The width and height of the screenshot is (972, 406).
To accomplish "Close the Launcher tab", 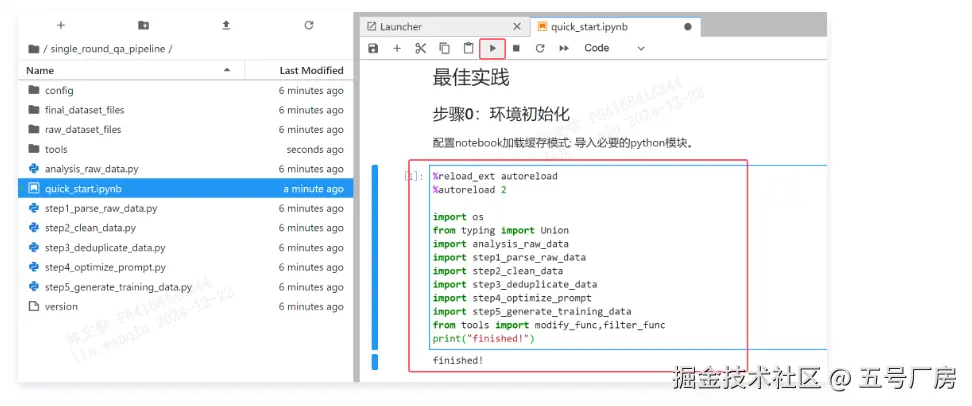I will tap(517, 27).
